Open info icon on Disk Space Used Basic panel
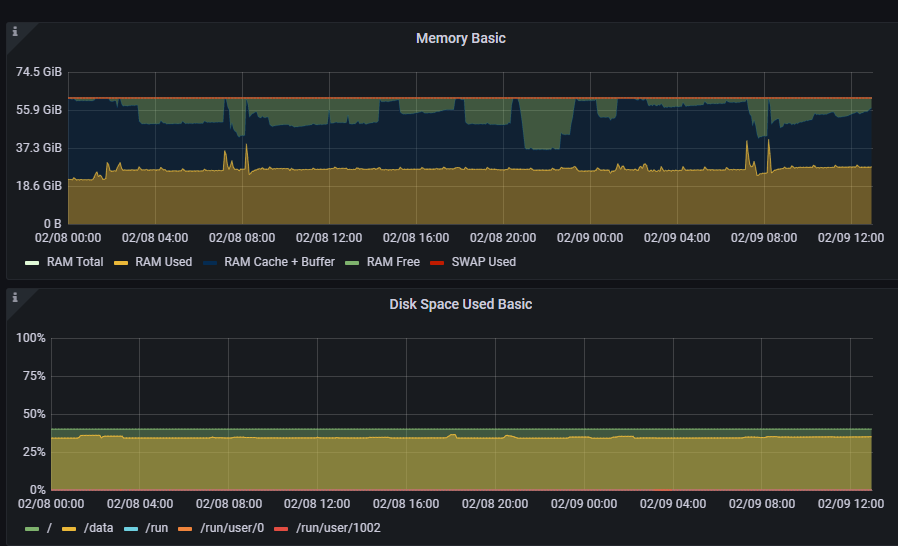Screen dimensions: 898x546 (15, 297)
